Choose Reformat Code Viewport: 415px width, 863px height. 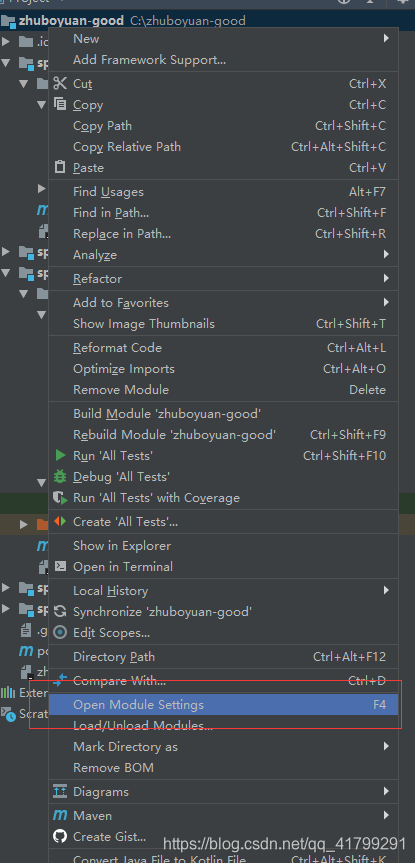point(223,348)
